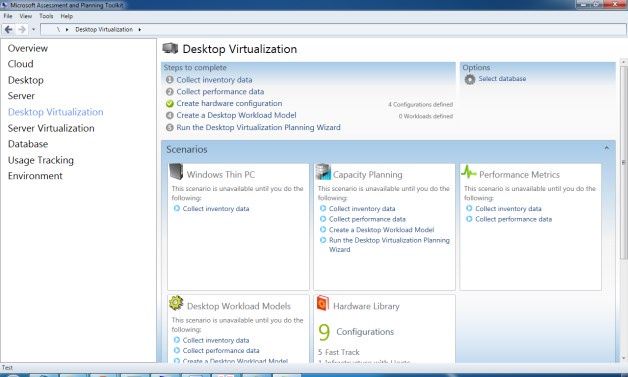Click the Hardware Library book icon
The width and height of the screenshot is (628, 377).
pyautogui.click(x=322, y=303)
